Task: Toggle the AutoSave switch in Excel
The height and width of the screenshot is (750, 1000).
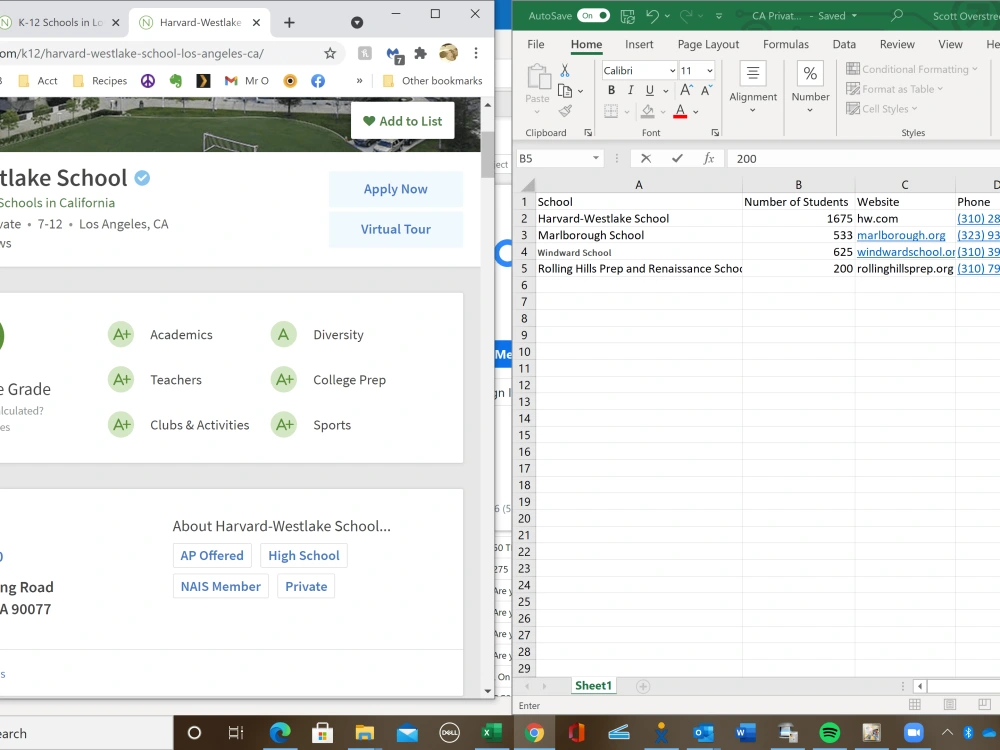Action: pyautogui.click(x=593, y=16)
